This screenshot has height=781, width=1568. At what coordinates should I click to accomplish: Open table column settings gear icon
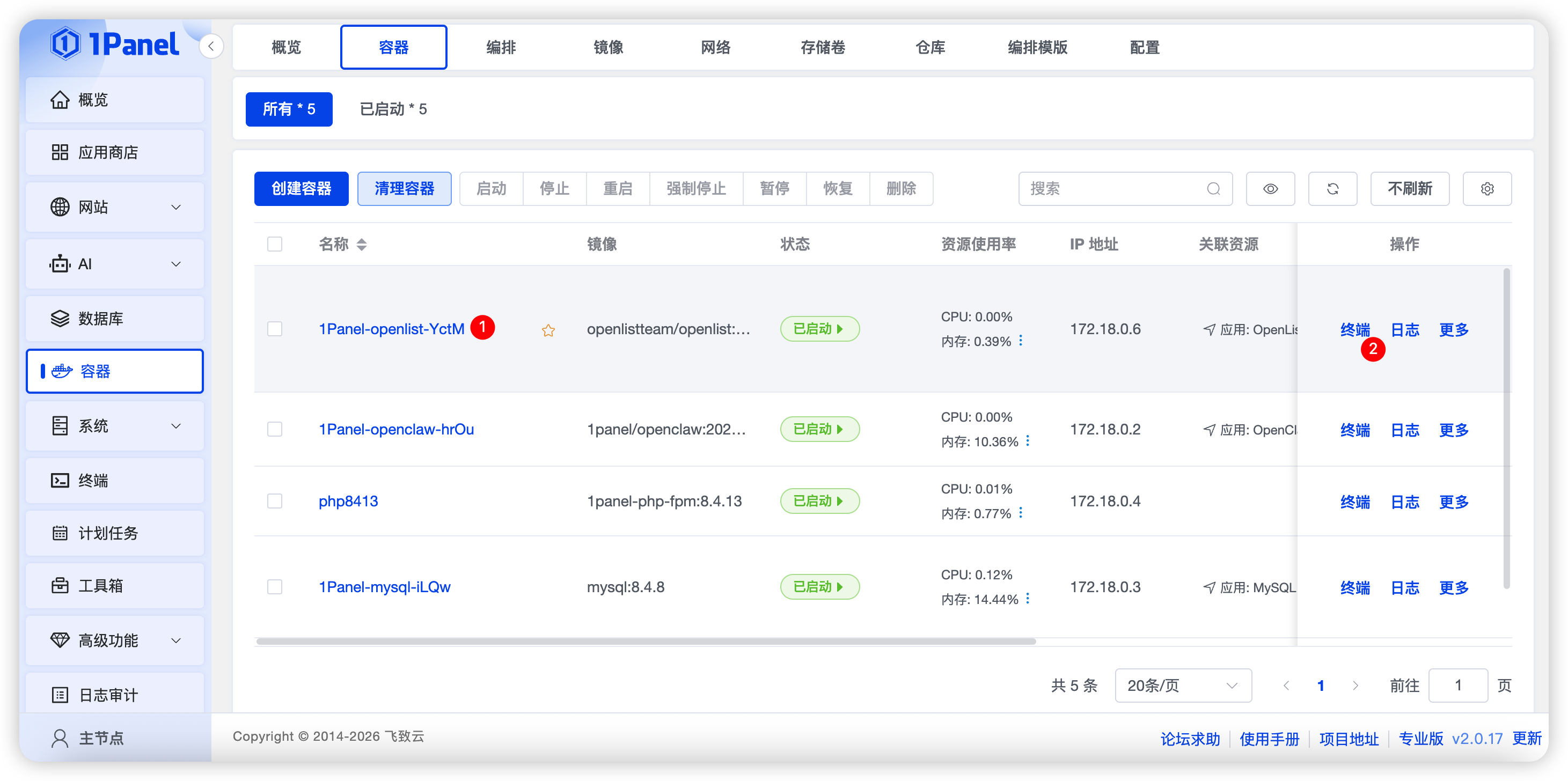pos(1487,189)
